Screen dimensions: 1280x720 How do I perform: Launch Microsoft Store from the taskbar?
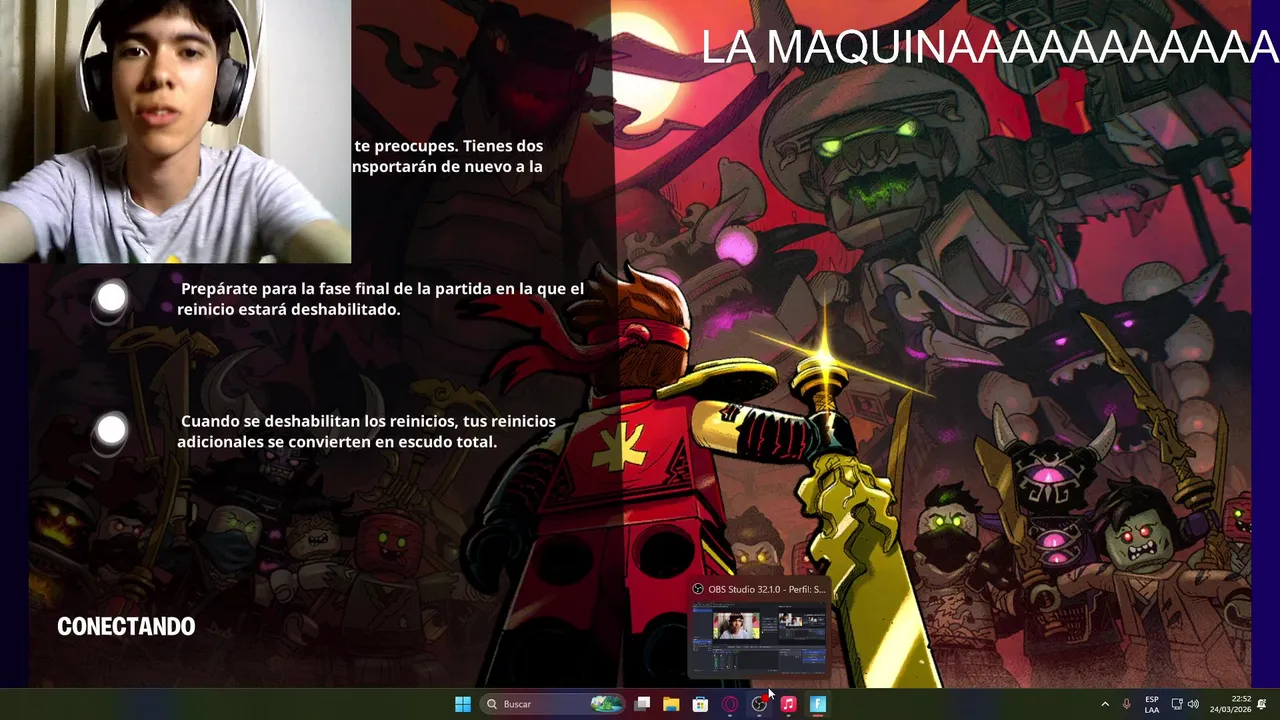pyautogui.click(x=700, y=704)
